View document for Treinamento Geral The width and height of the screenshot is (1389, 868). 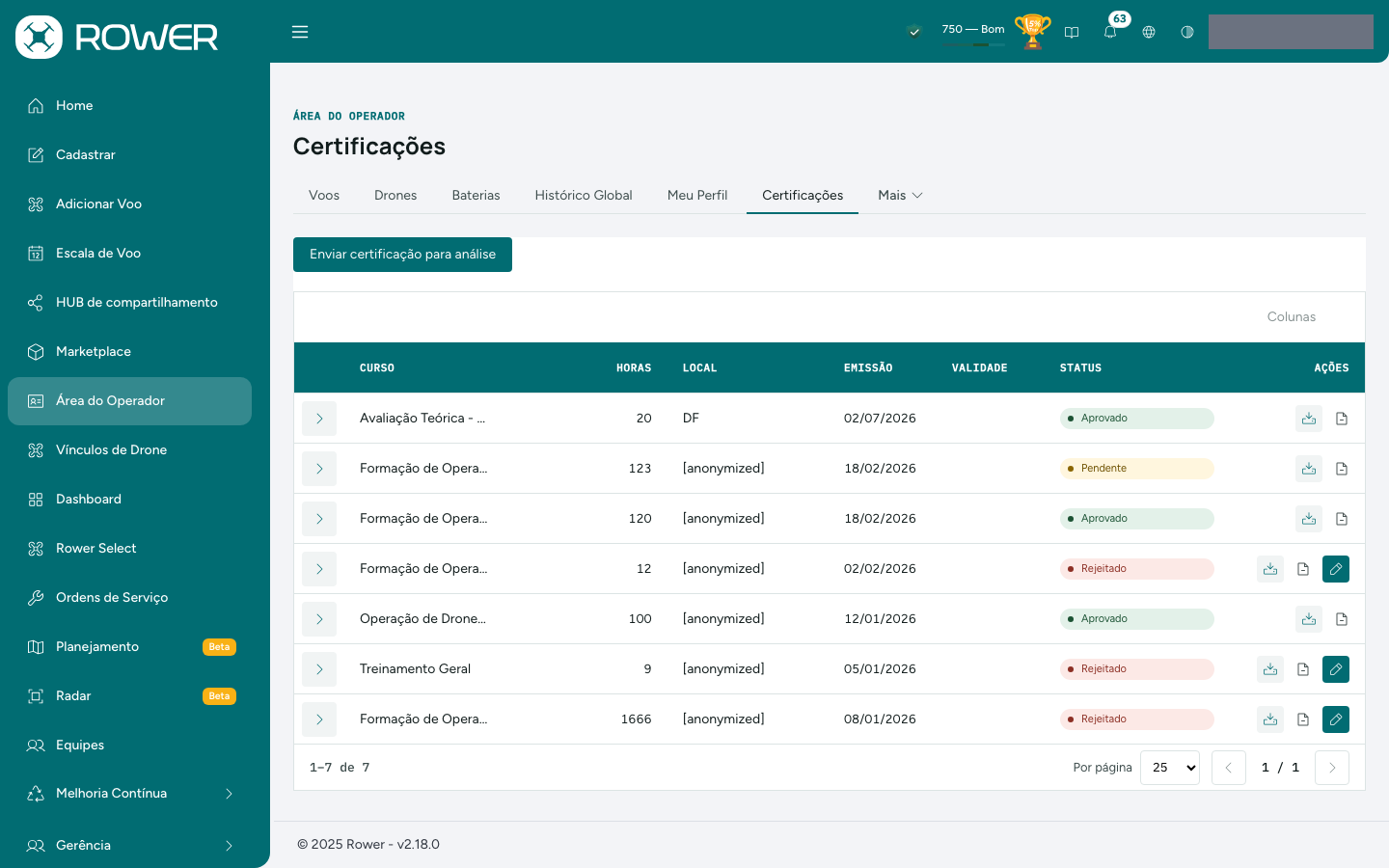pos(1303,669)
